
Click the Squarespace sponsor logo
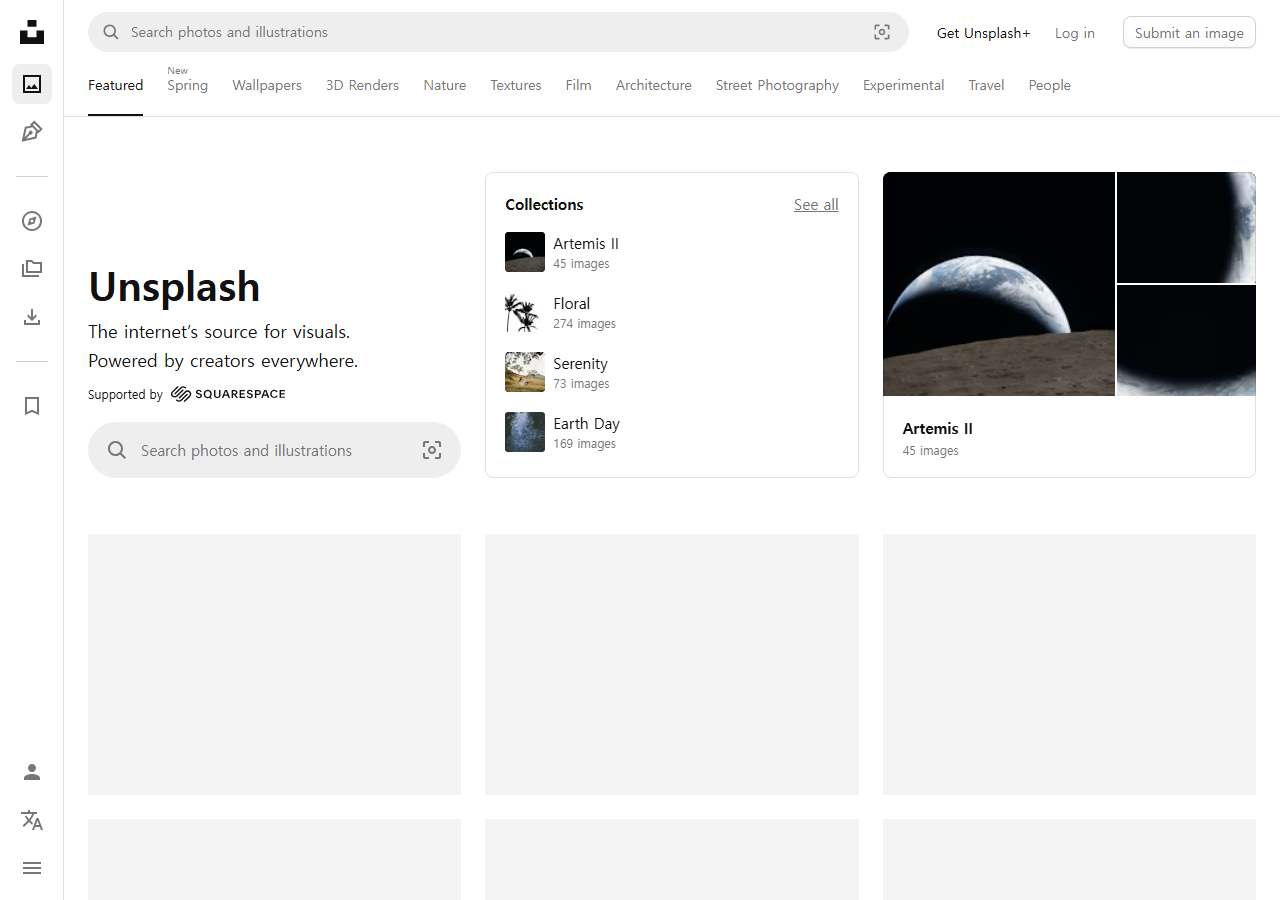(x=228, y=394)
